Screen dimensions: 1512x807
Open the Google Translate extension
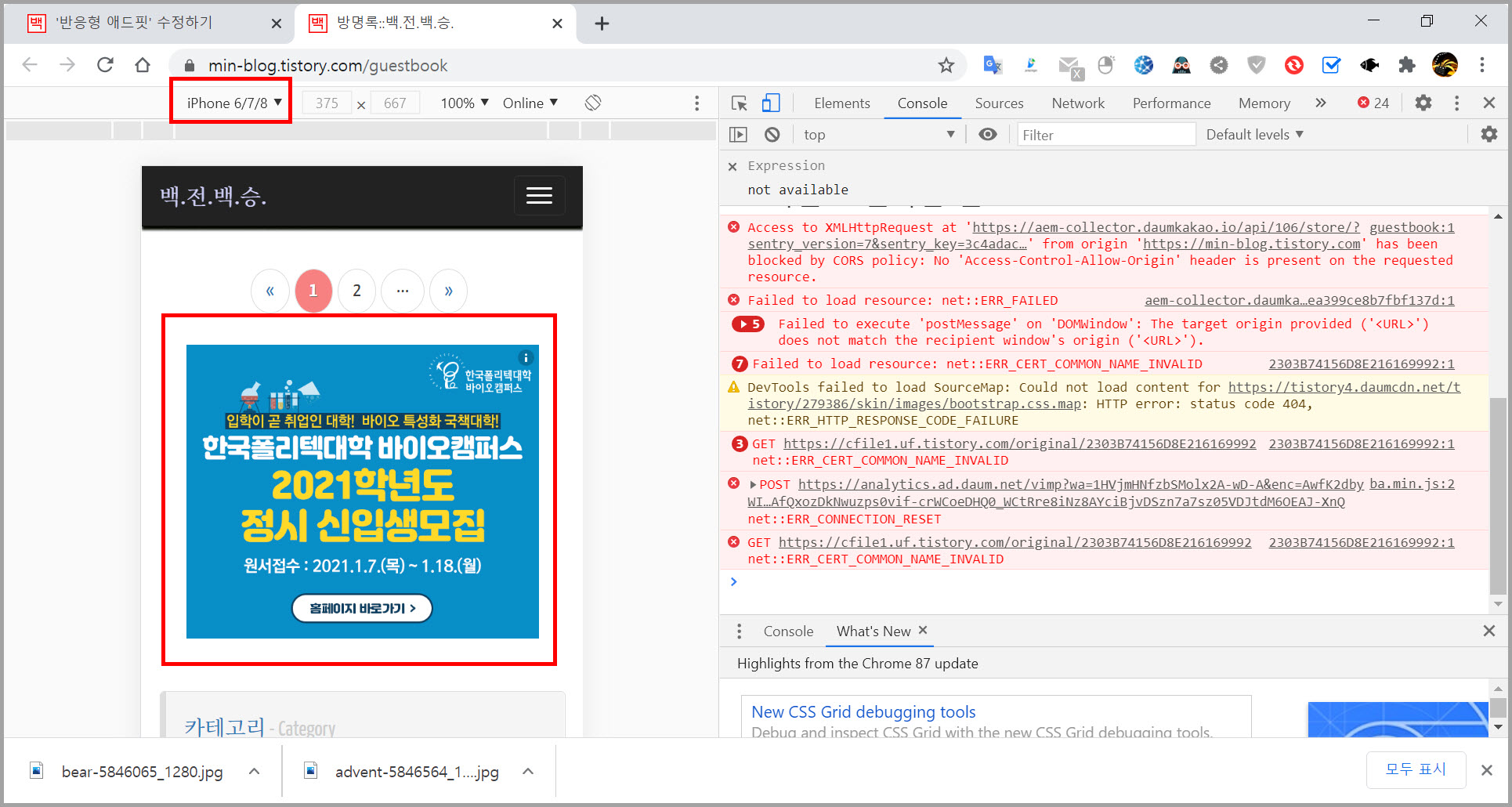[993, 65]
